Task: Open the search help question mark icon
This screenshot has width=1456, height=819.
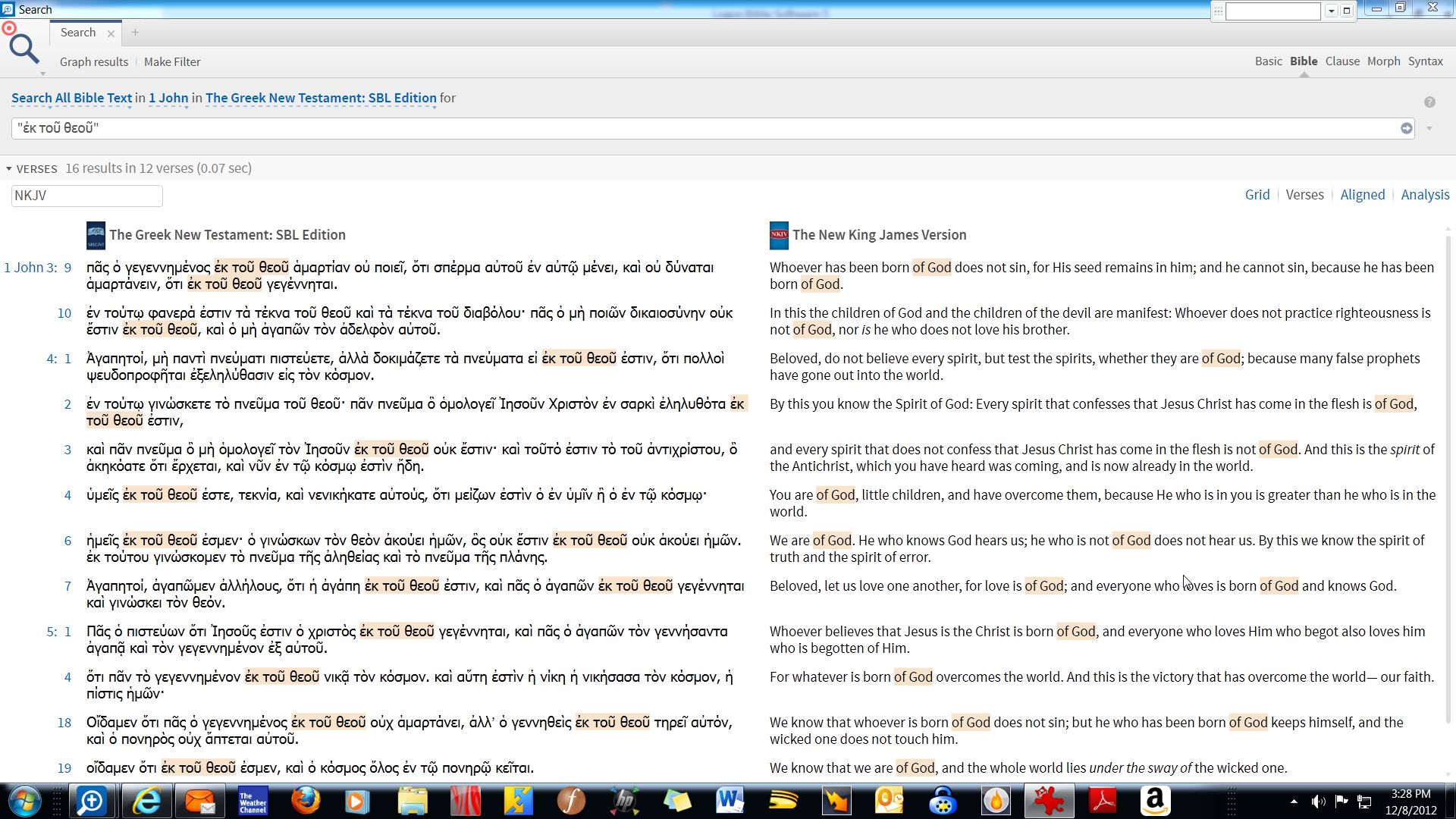Action: (x=1429, y=102)
